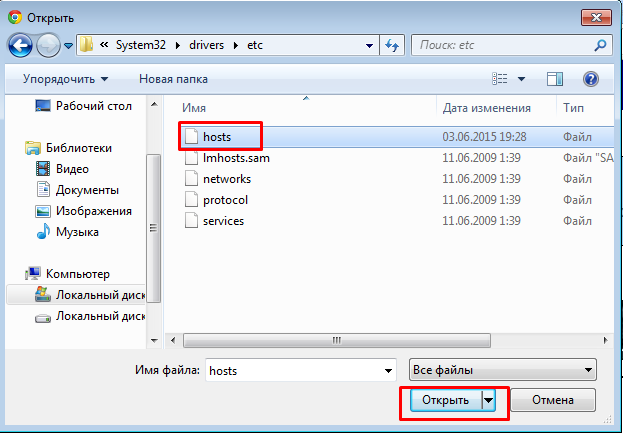Click the Файл "SA type cell of lmhosts.sam
Viewport: 623px width, 433px height.
pyautogui.click(x=588, y=158)
